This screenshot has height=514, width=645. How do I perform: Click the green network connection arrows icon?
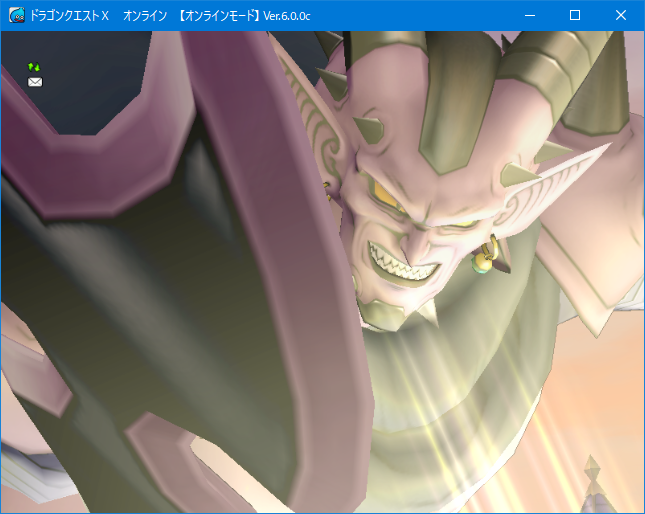[34, 67]
